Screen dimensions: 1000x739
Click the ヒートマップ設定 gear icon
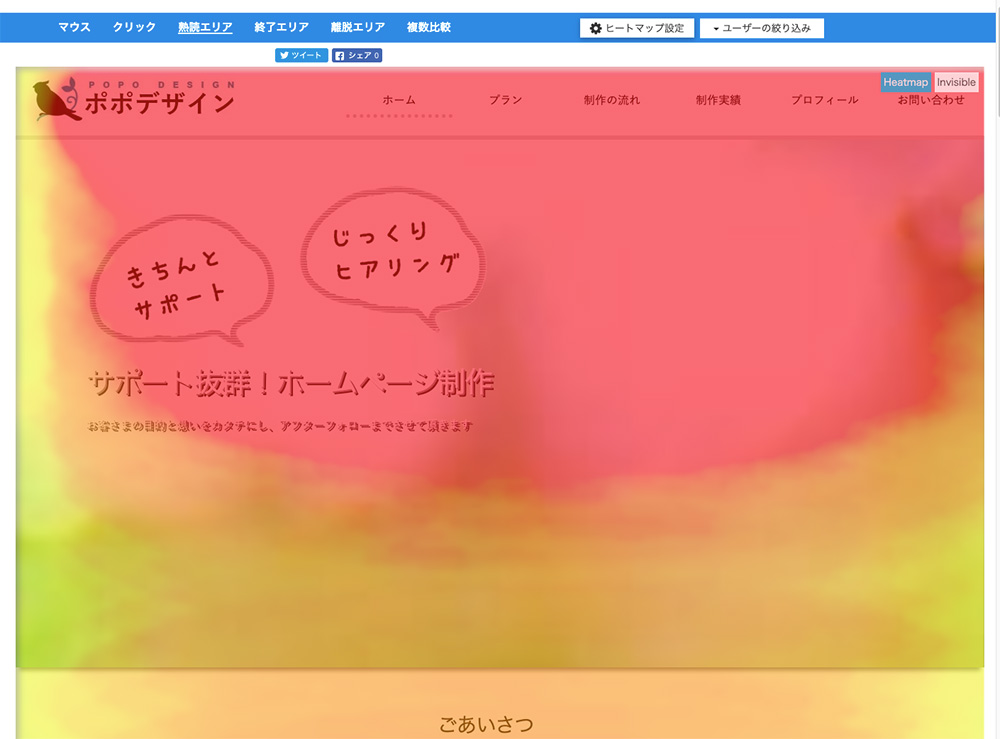coord(596,27)
